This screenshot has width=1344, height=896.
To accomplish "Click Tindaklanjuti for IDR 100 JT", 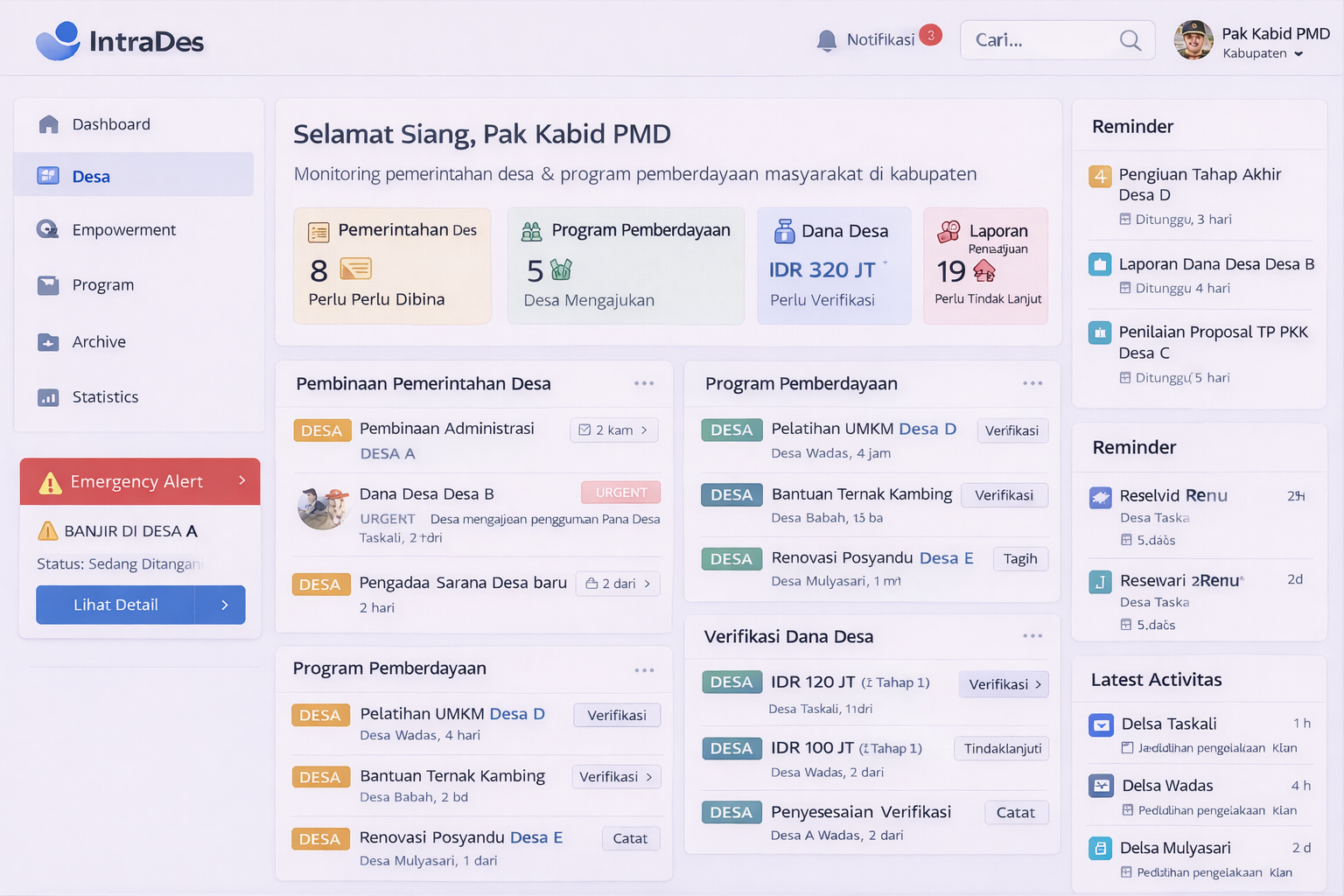I will [1002, 748].
